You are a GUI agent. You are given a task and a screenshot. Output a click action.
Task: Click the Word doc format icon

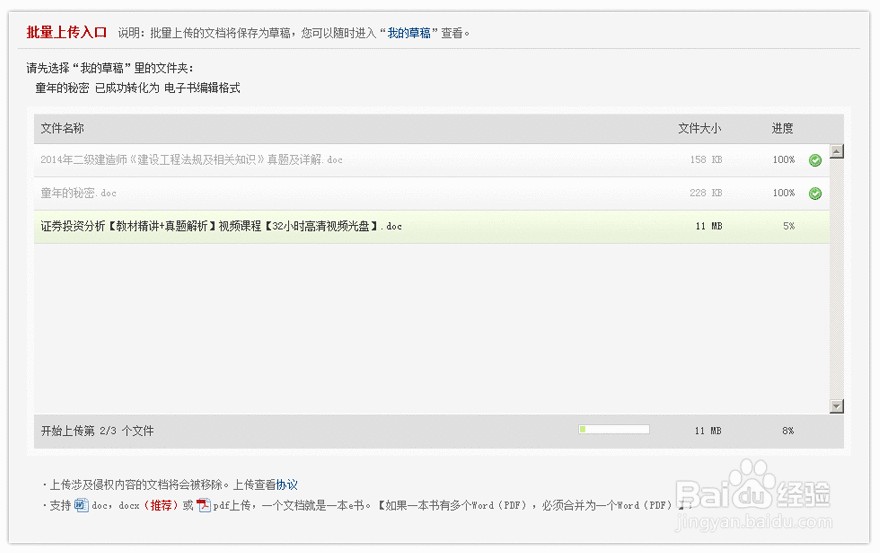81,505
